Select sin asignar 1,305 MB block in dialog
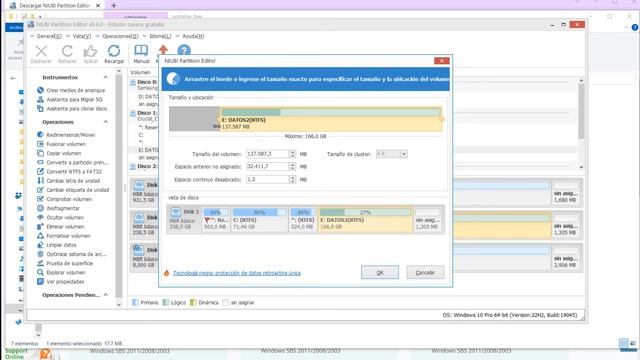This screenshot has width=640, height=360. 427,219
